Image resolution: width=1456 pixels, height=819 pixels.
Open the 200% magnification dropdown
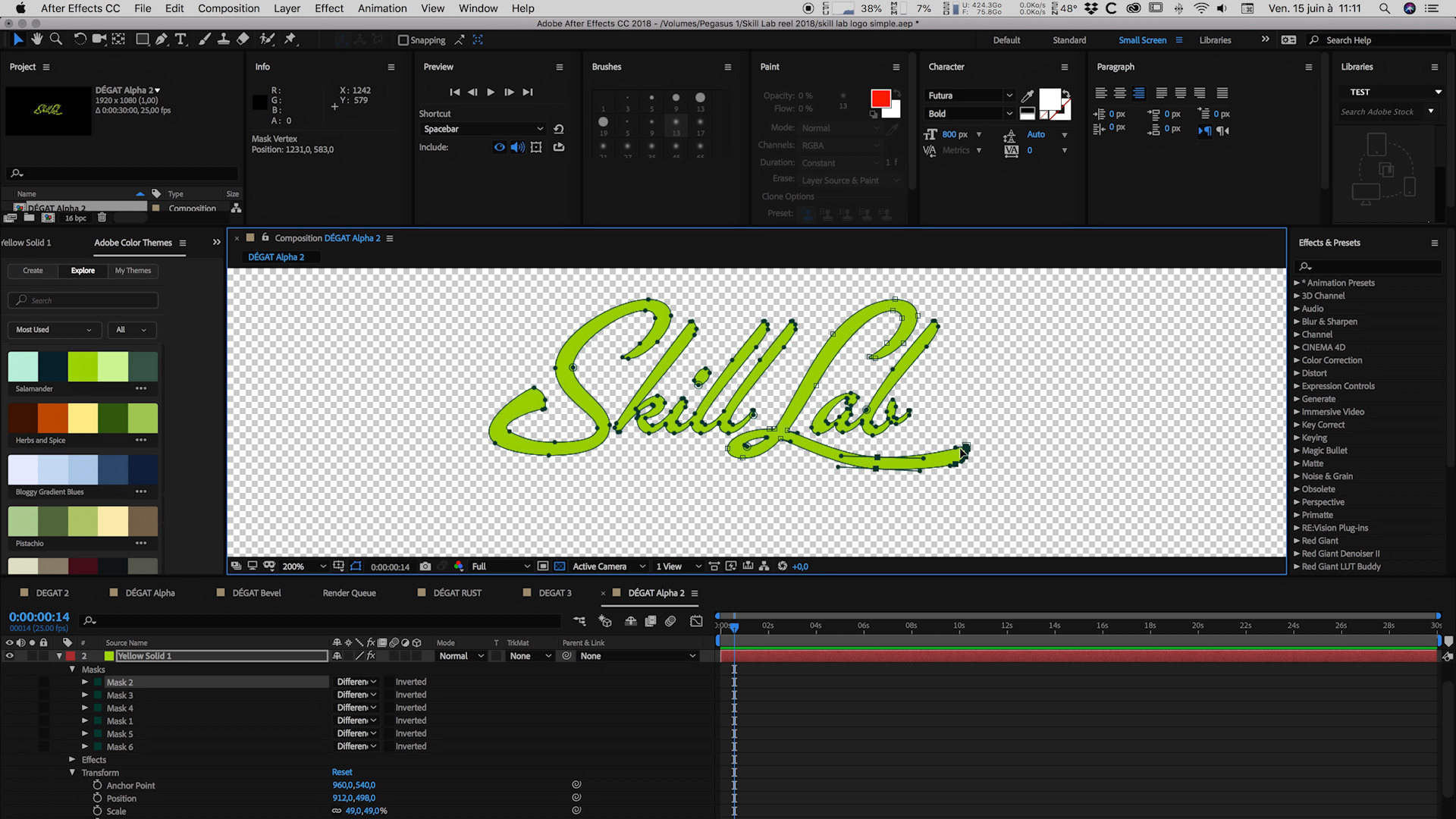[x=304, y=566]
